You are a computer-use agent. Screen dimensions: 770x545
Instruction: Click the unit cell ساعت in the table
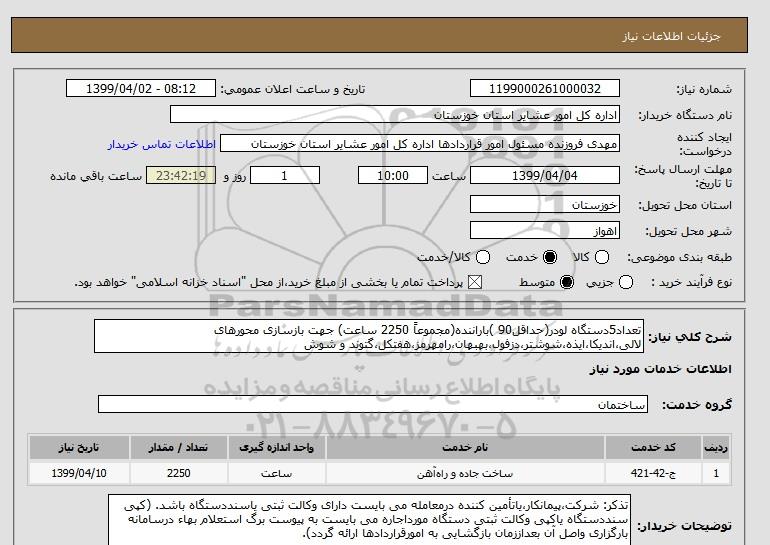pos(276,473)
